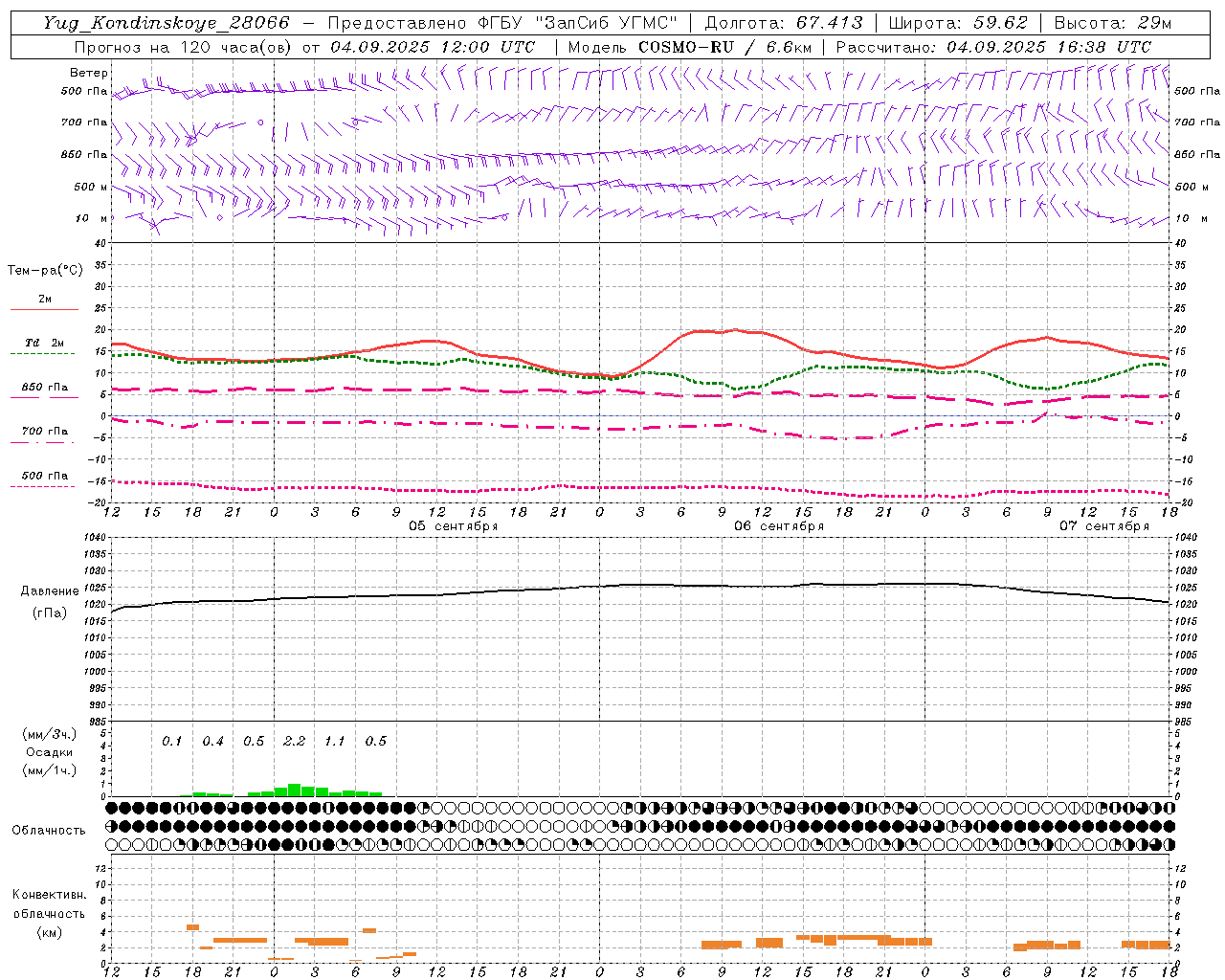Click the (мм/1ч.) precipitation unit label
Viewport: 1225px width, 980px height.
tap(50, 771)
